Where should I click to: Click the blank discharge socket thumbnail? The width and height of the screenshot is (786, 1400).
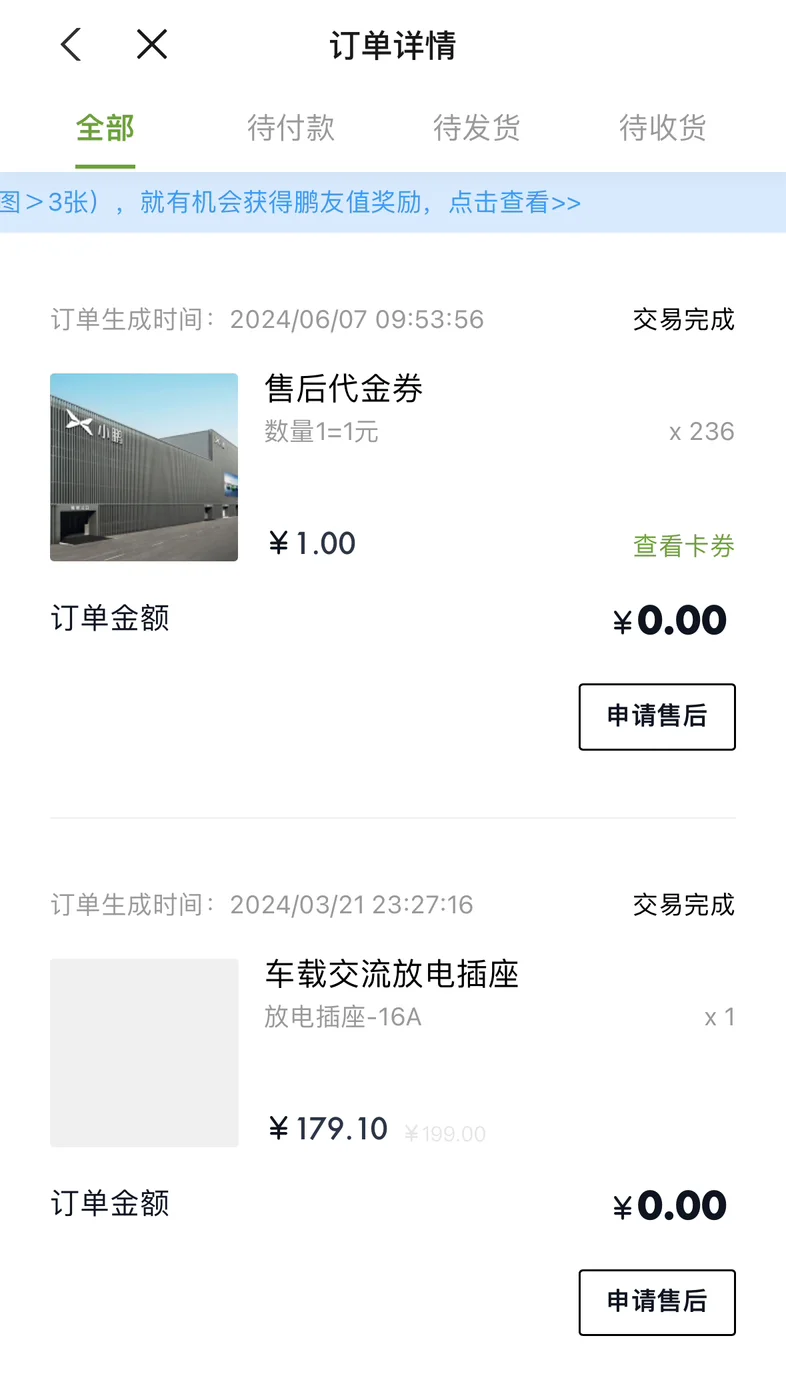[x=144, y=1052]
